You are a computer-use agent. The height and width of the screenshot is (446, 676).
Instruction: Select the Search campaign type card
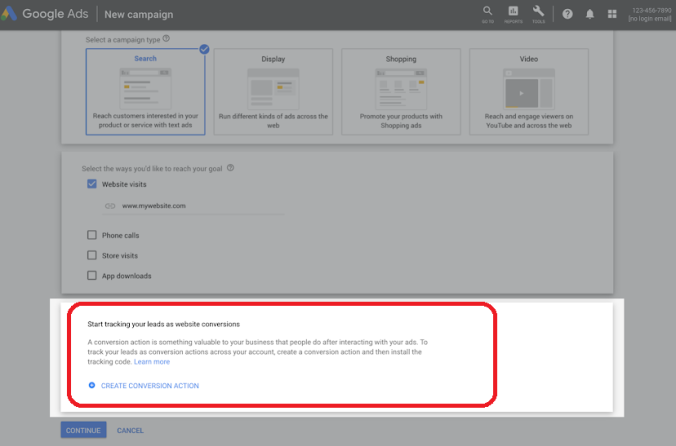tap(145, 91)
